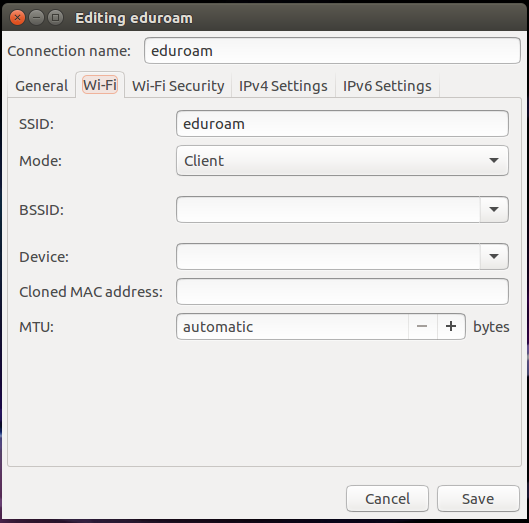Image resolution: width=529 pixels, height=523 pixels.
Task: Save the eduroam connection settings
Action: pos(478,499)
